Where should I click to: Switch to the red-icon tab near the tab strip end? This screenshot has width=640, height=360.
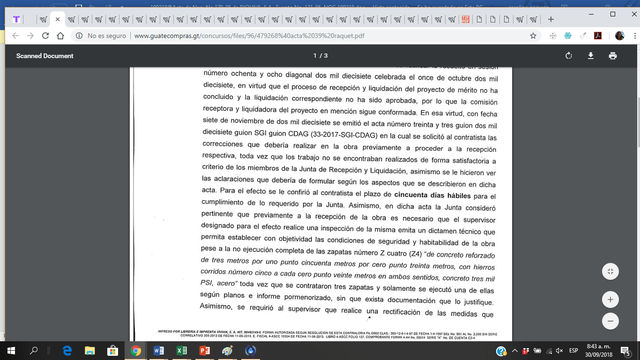(x=466, y=19)
